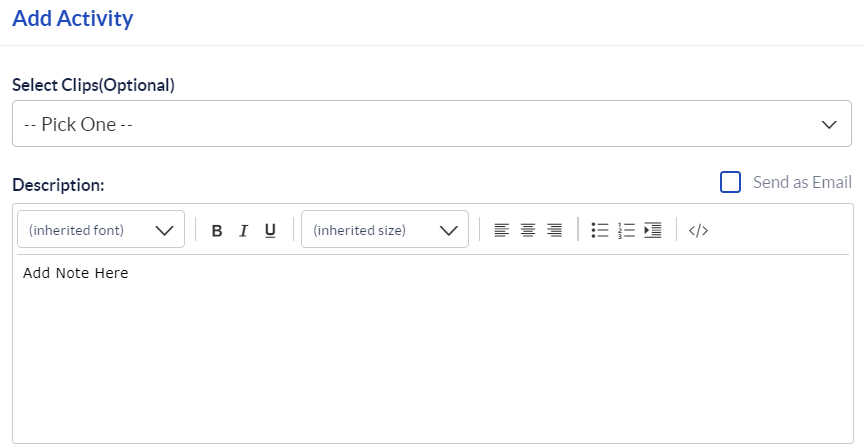Increase indent in the editor

point(652,230)
